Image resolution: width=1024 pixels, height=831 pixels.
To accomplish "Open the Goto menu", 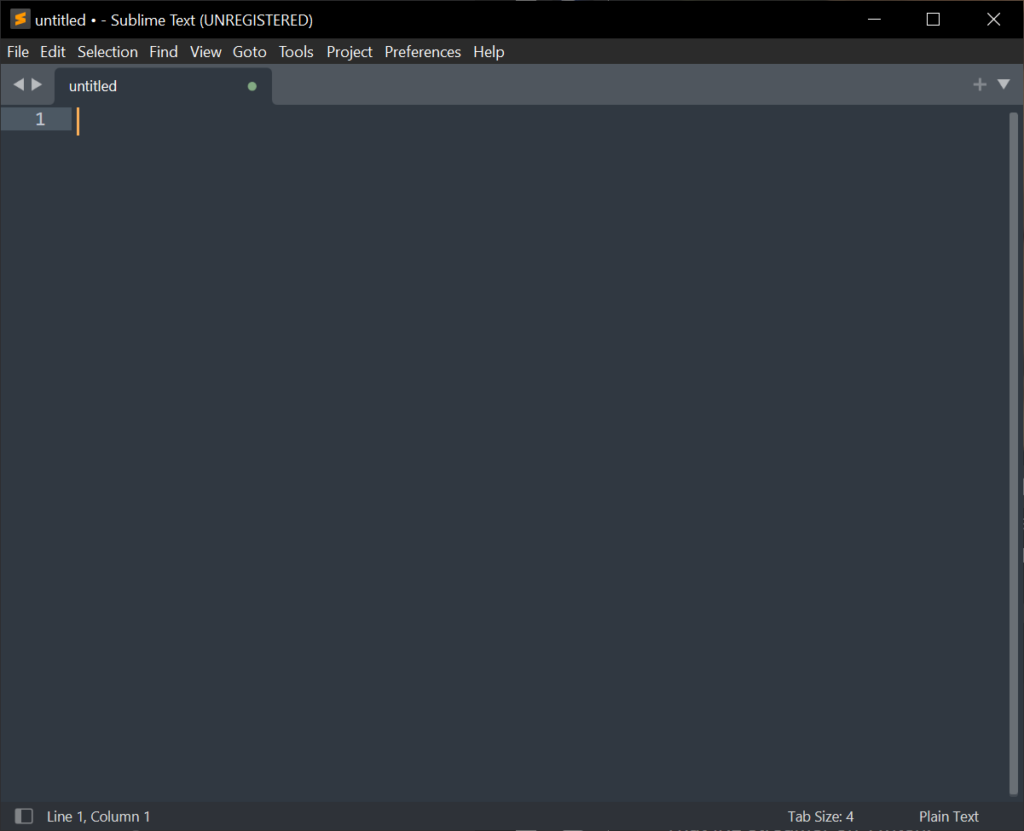I will [249, 52].
